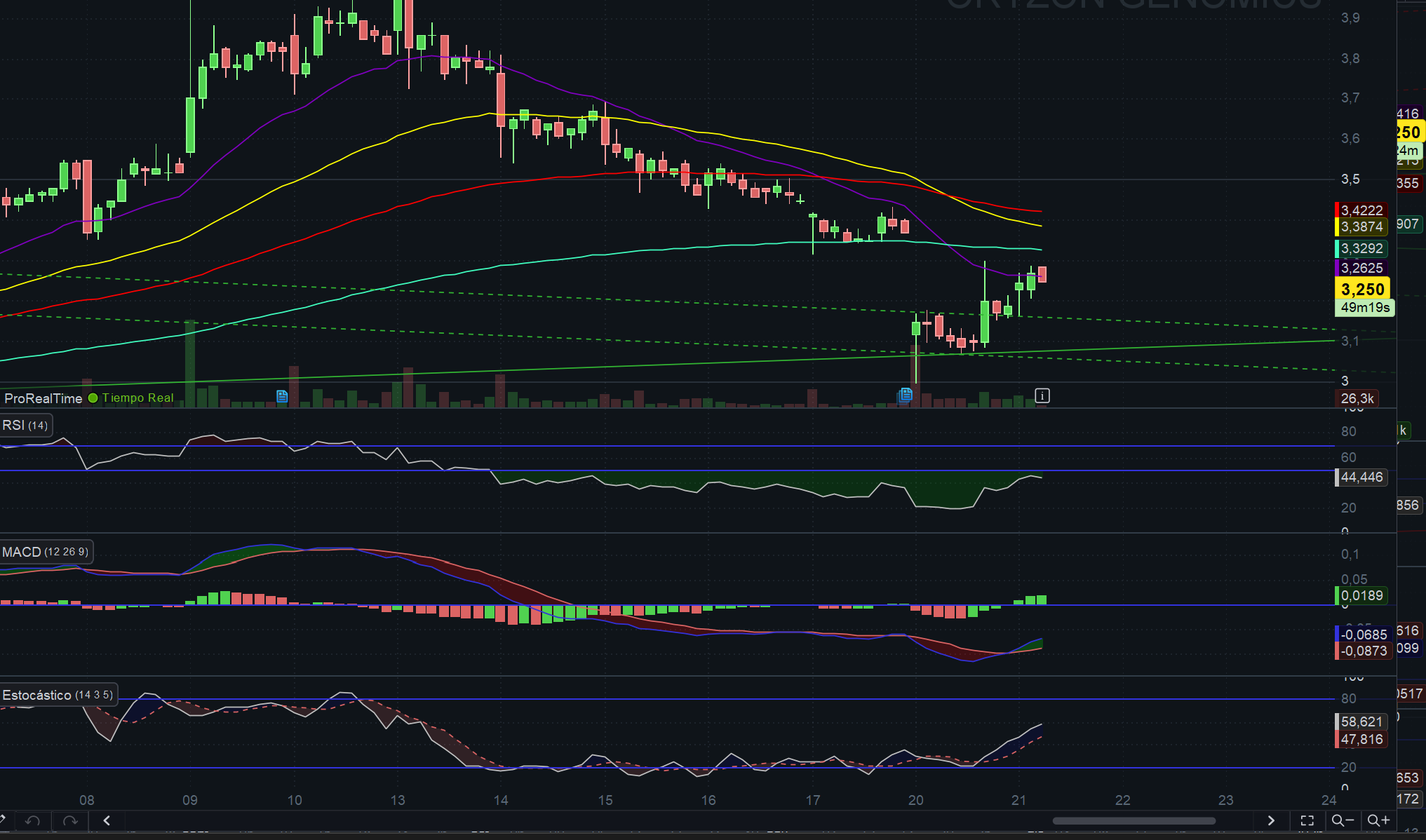The height and width of the screenshot is (840, 1426).
Task: Click the RSI value 44,446
Action: (x=1361, y=477)
